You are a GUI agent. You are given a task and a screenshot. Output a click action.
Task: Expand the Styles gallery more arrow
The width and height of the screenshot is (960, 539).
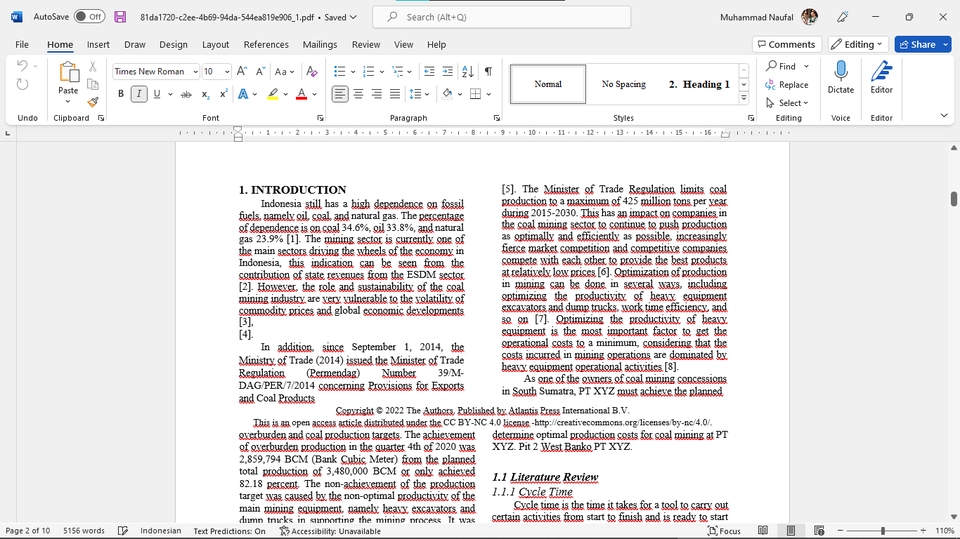743,97
